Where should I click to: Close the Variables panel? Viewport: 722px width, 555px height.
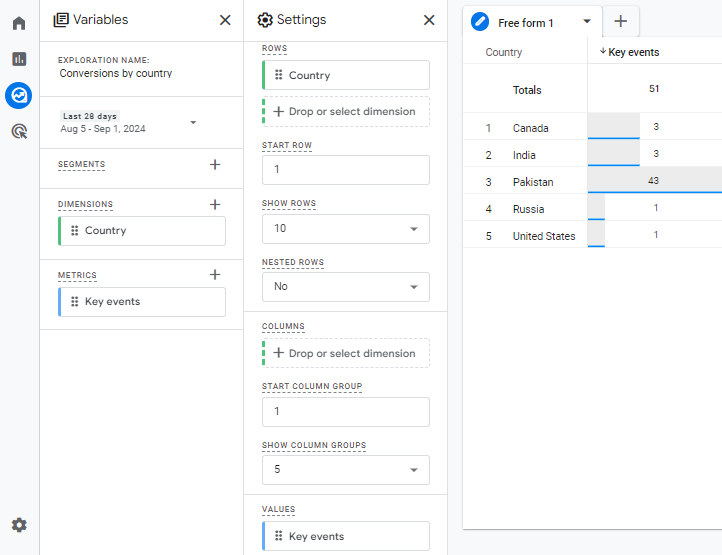click(225, 20)
